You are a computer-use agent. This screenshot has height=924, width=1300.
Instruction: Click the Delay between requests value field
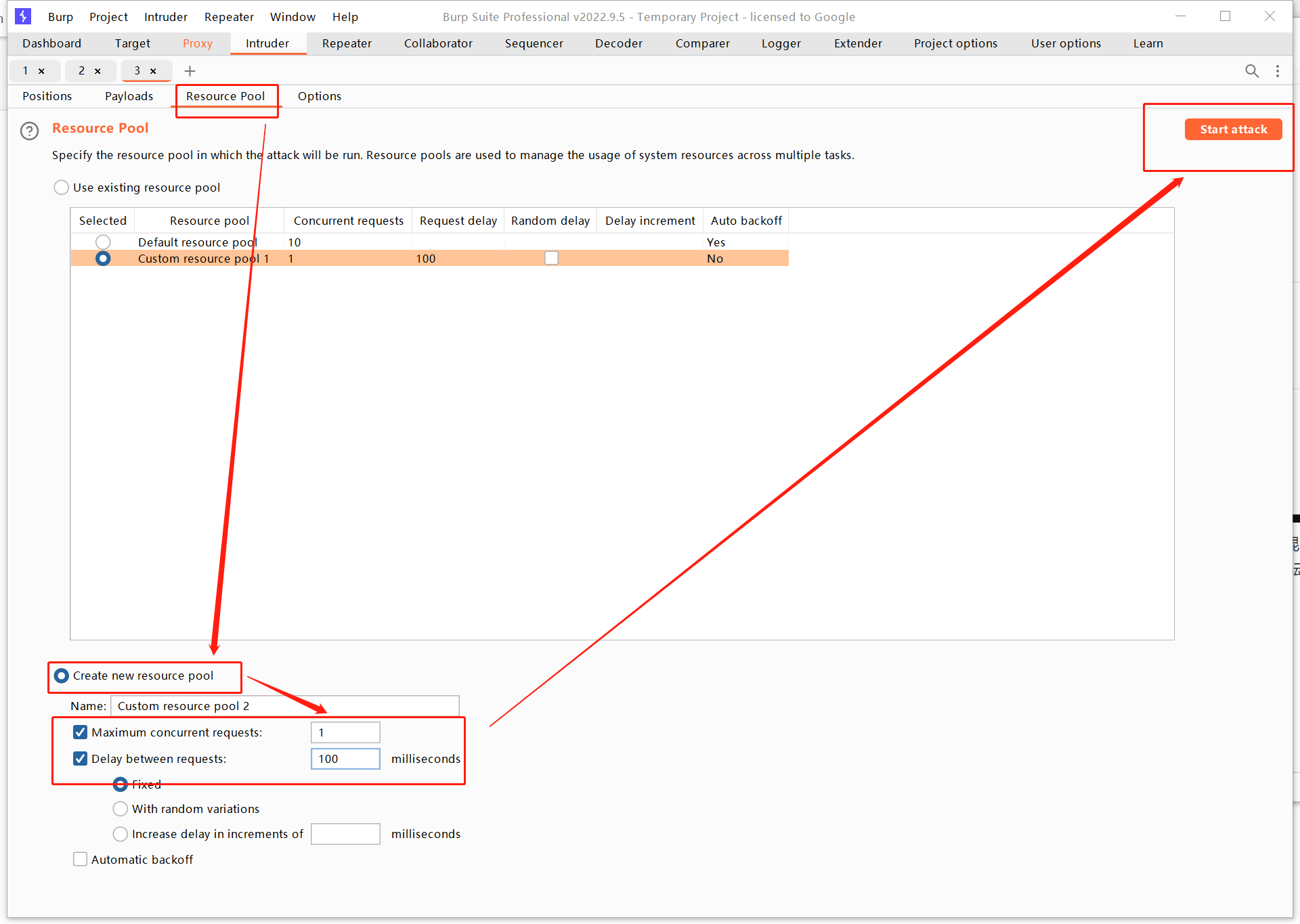click(345, 759)
